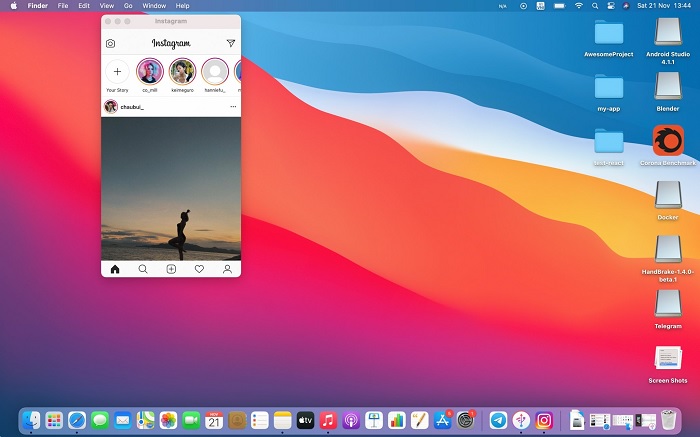The width and height of the screenshot is (700, 437).
Task: Open Apple TV from the Dock
Action: (x=305, y=420)
